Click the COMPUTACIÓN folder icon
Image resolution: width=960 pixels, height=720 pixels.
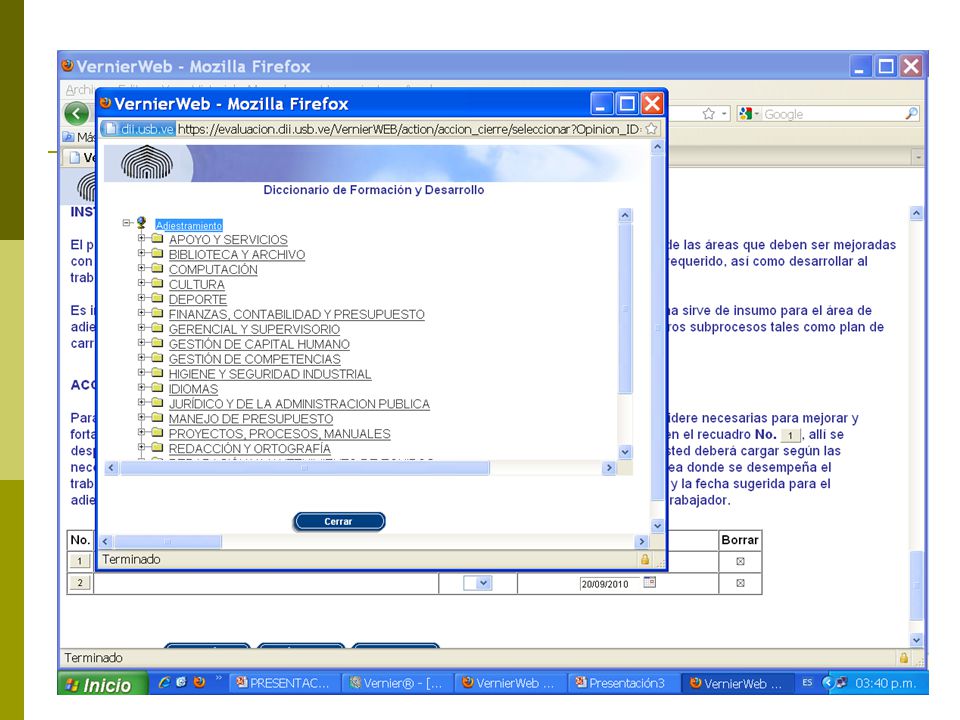[157, 268]
